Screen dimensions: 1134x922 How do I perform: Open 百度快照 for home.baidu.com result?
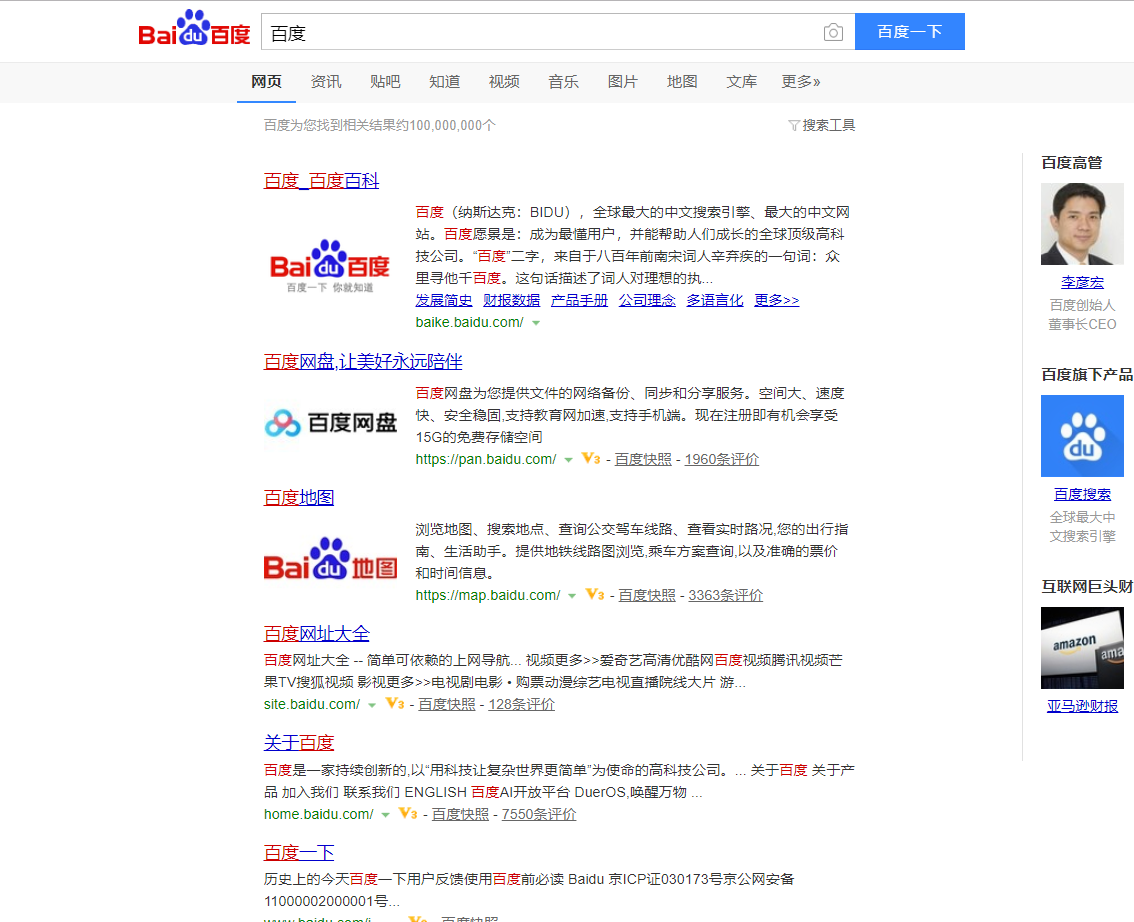461,814
